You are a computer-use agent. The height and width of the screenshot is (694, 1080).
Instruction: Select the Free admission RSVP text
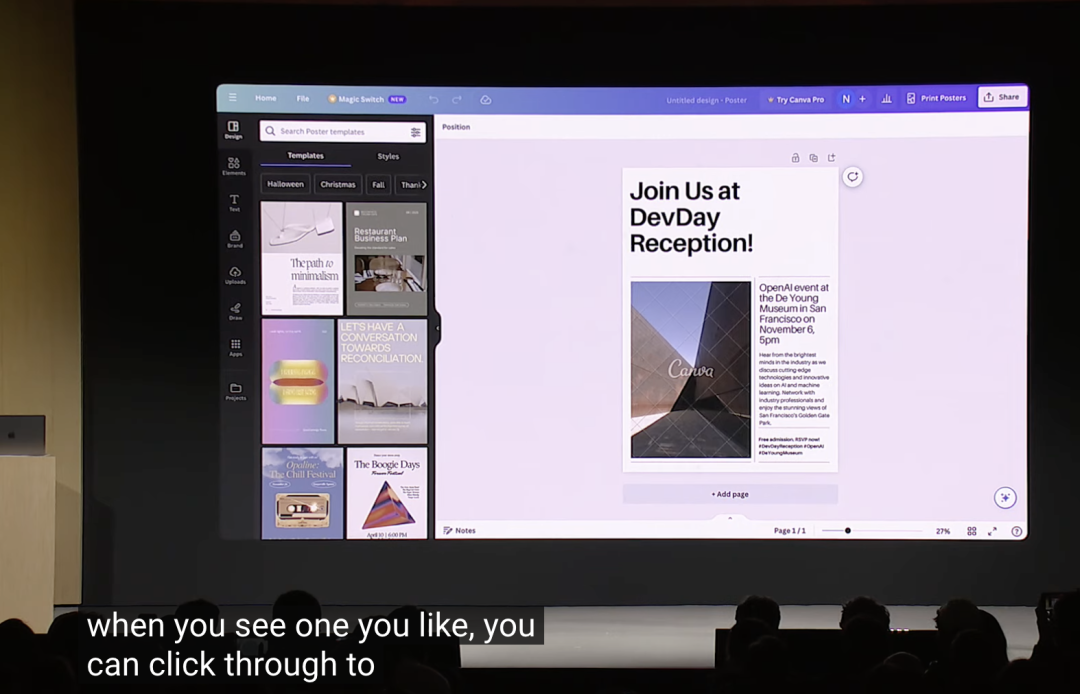pyautogui.click(x=791, y=446)
